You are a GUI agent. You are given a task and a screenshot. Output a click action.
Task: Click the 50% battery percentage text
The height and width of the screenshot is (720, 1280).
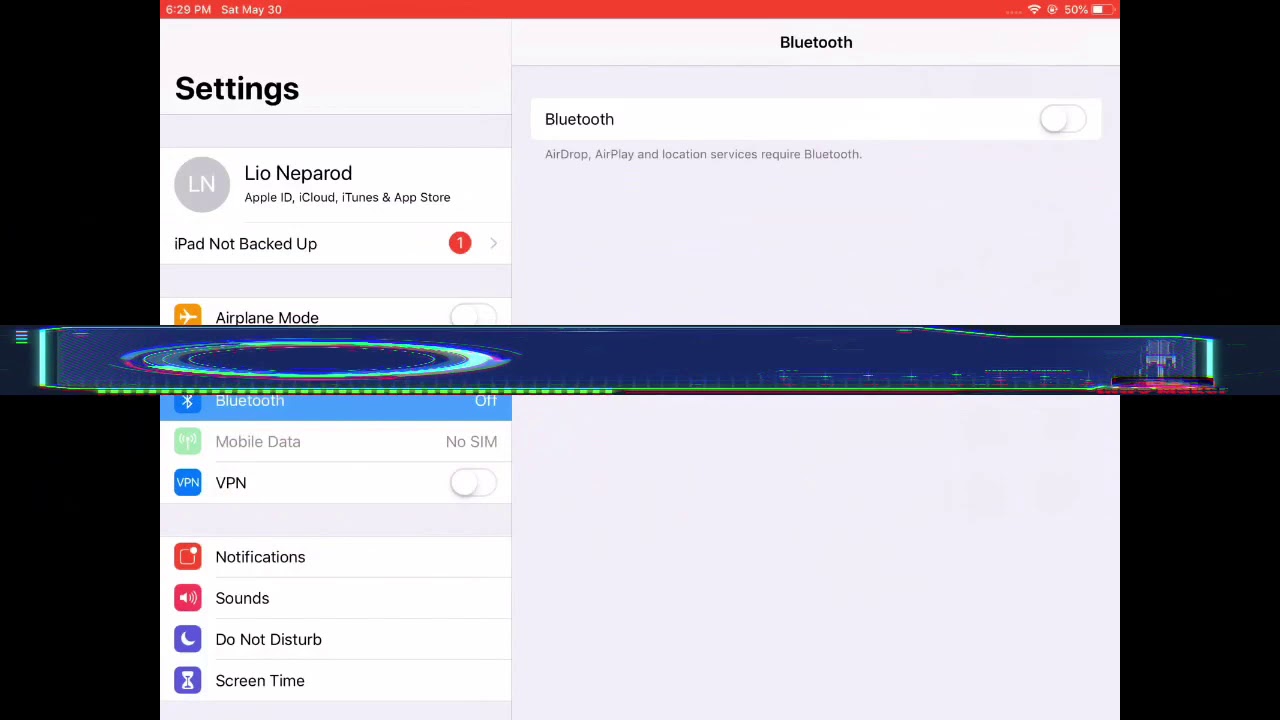(x=1076, y=9)
